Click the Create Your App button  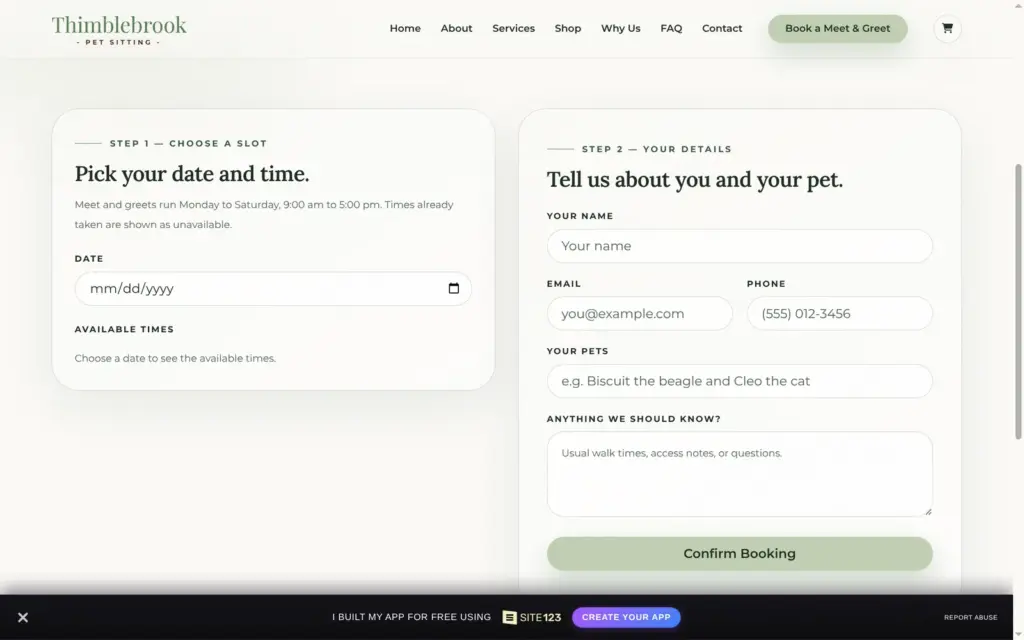click(x=626, y=617)
